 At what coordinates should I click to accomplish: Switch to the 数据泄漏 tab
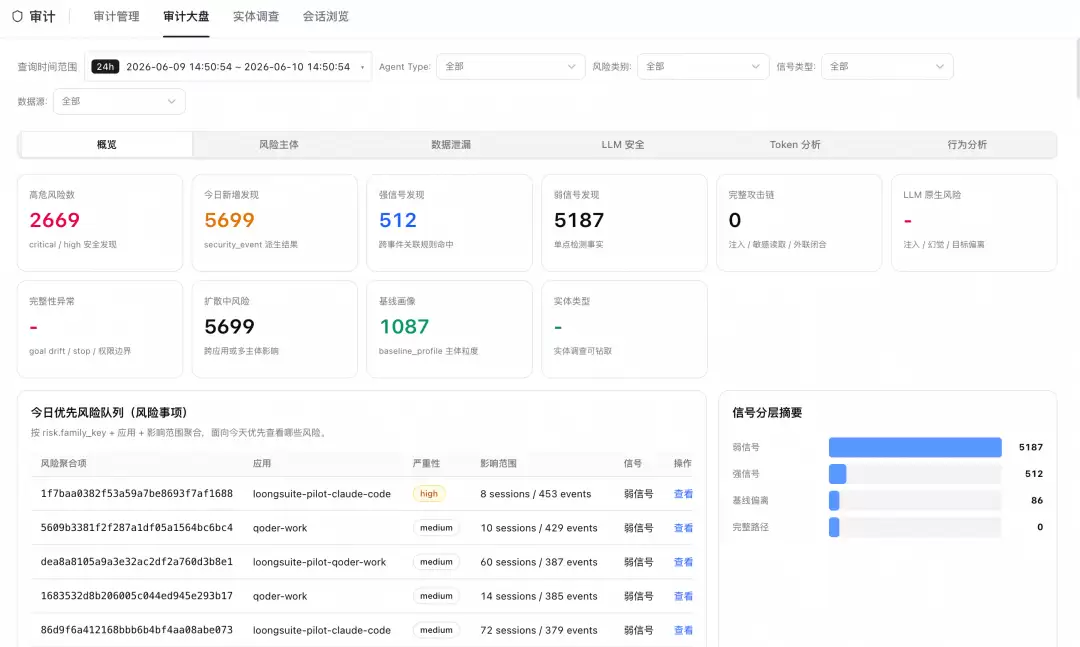tap(451, 145)
